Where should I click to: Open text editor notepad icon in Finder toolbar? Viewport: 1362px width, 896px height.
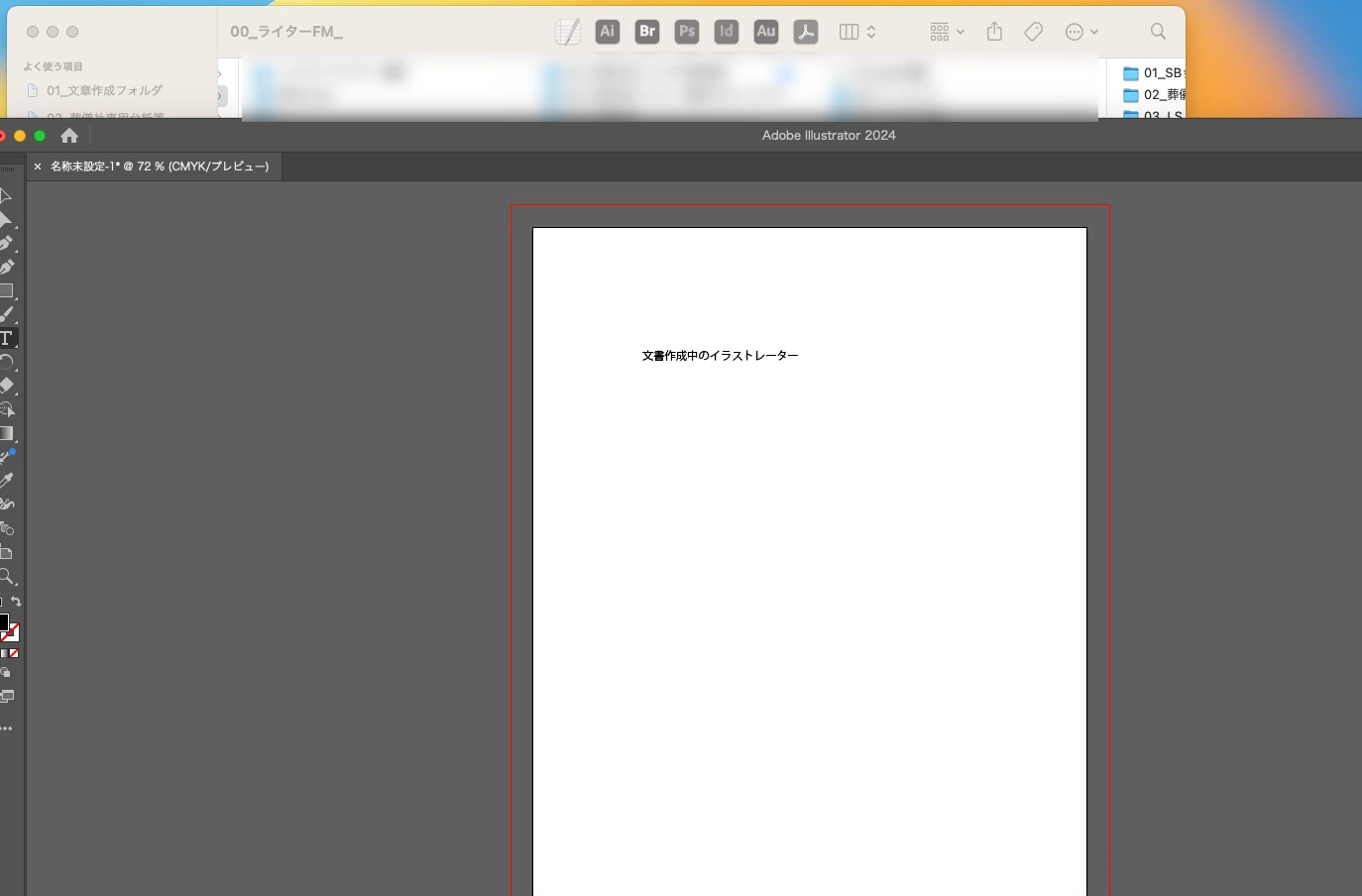[568, 32]
